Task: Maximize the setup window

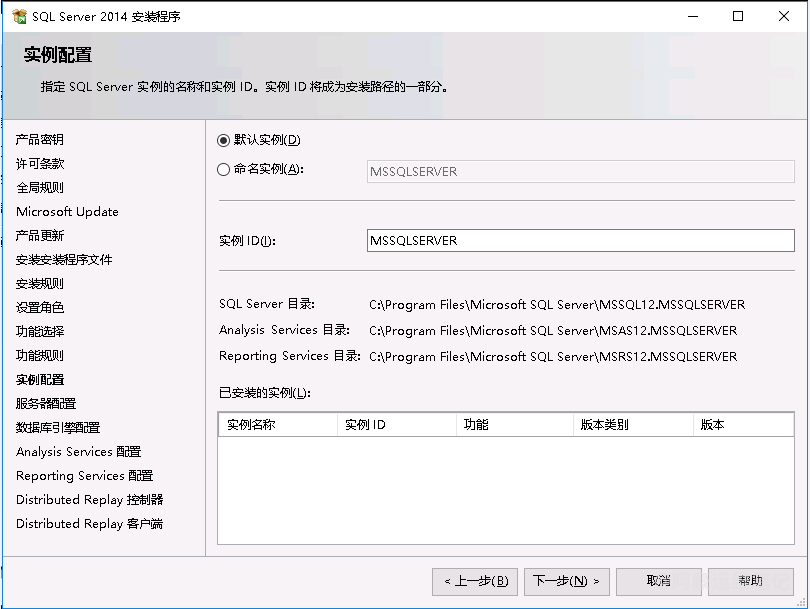Action: [738, 16]
